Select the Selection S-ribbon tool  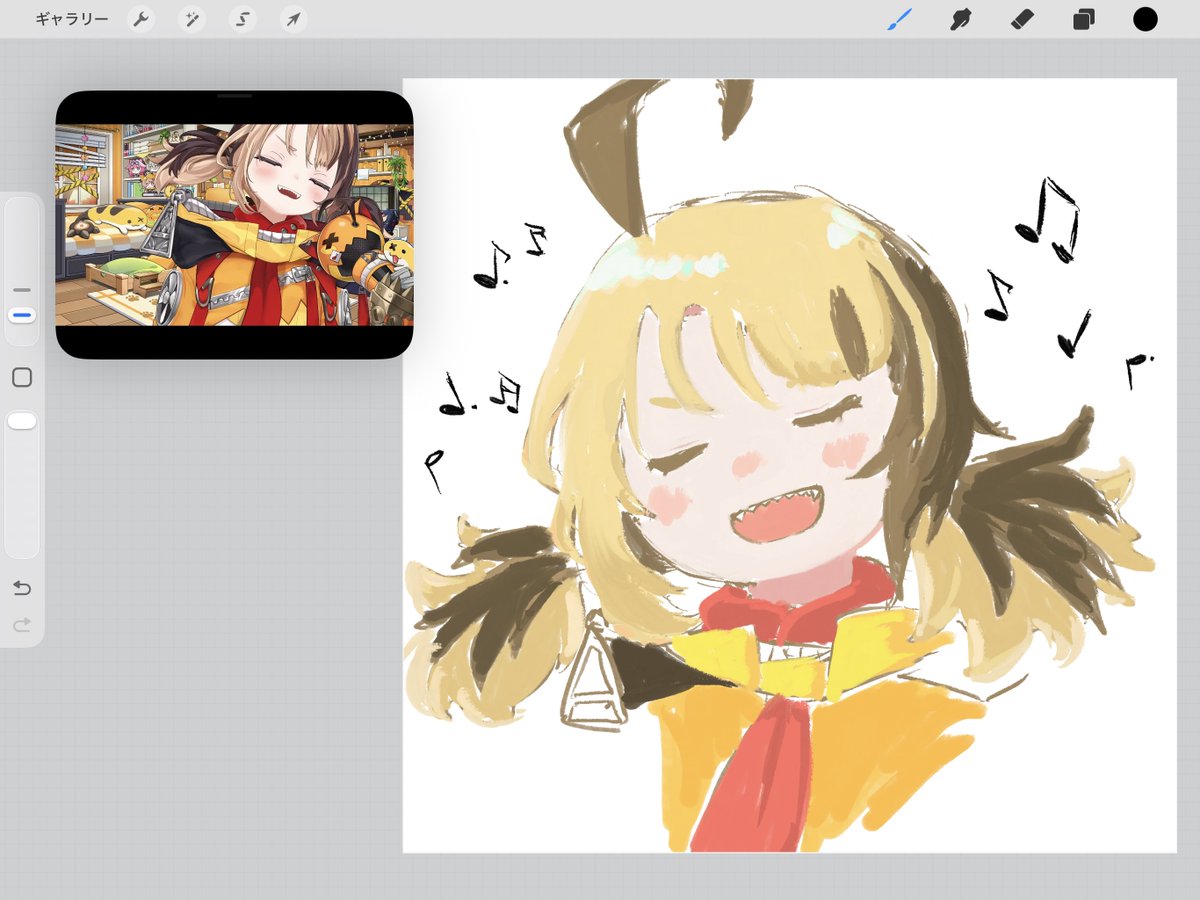click(242, 19)
